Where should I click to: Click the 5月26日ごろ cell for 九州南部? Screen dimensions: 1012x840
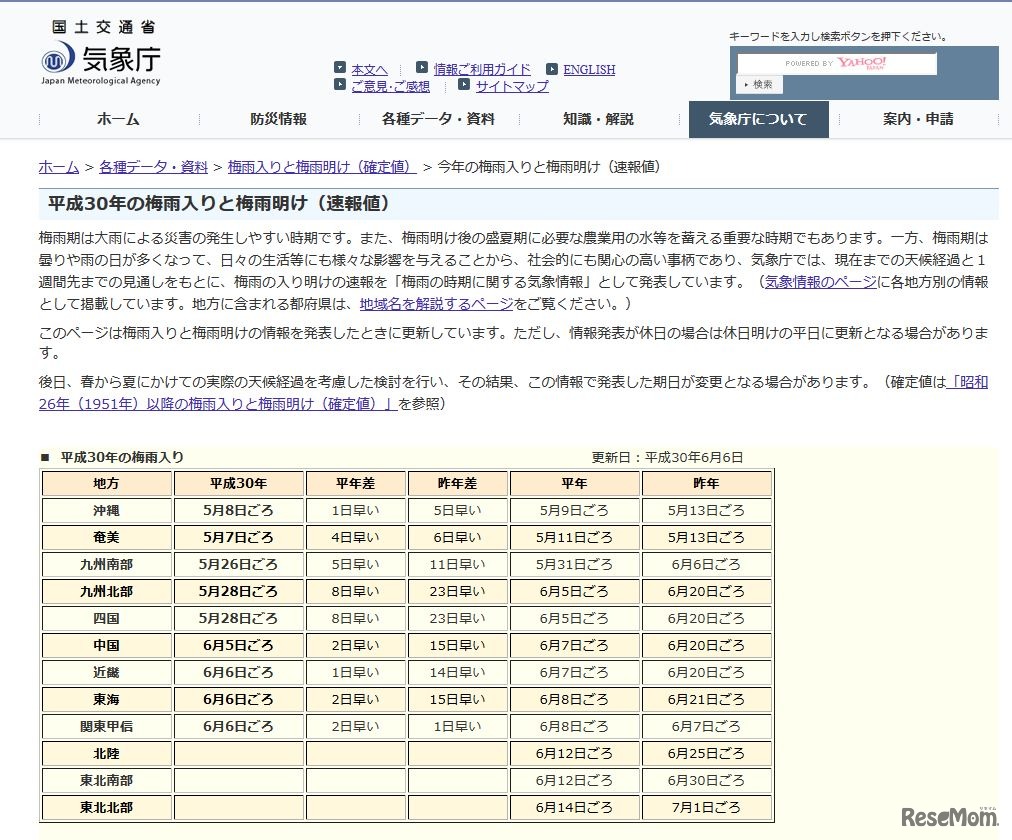pos(238,565)
